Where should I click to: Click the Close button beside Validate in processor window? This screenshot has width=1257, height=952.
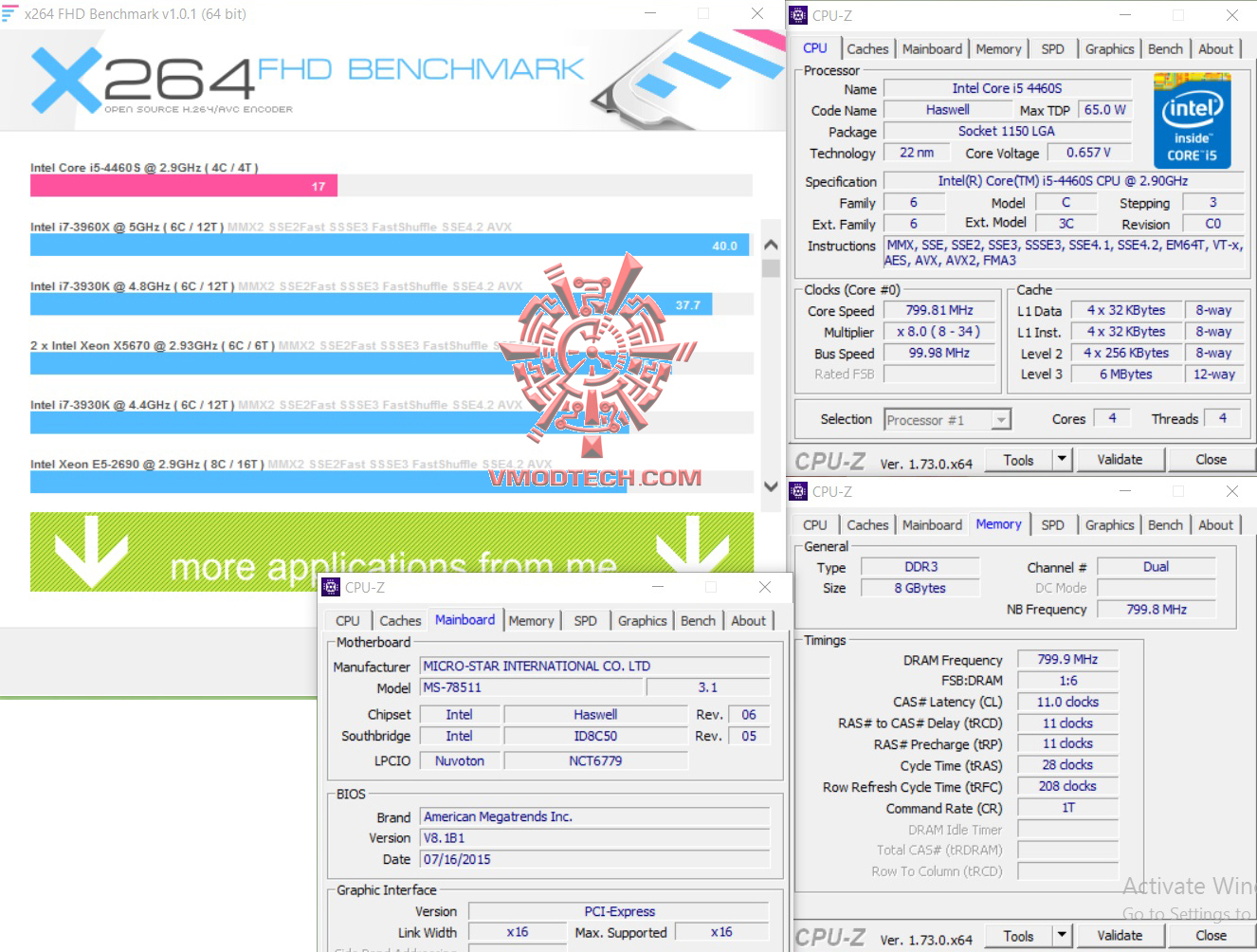click(x=1211, y=460)
